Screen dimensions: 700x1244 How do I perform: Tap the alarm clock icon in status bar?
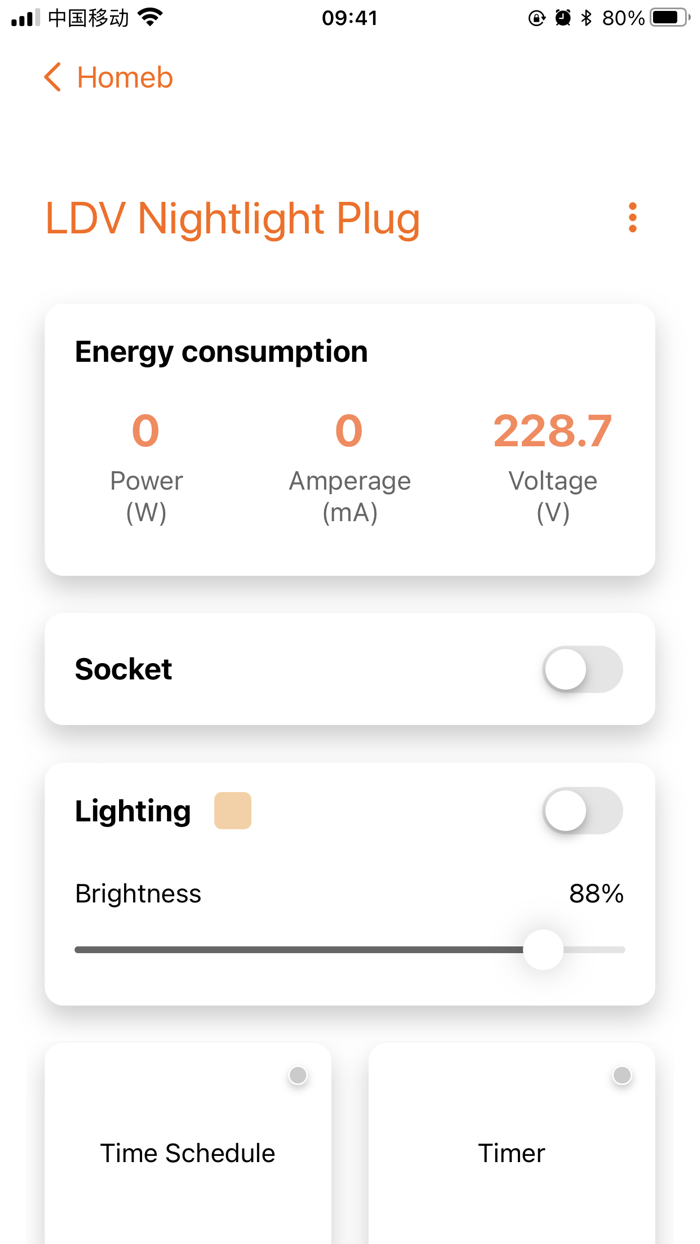coord(561,16)
